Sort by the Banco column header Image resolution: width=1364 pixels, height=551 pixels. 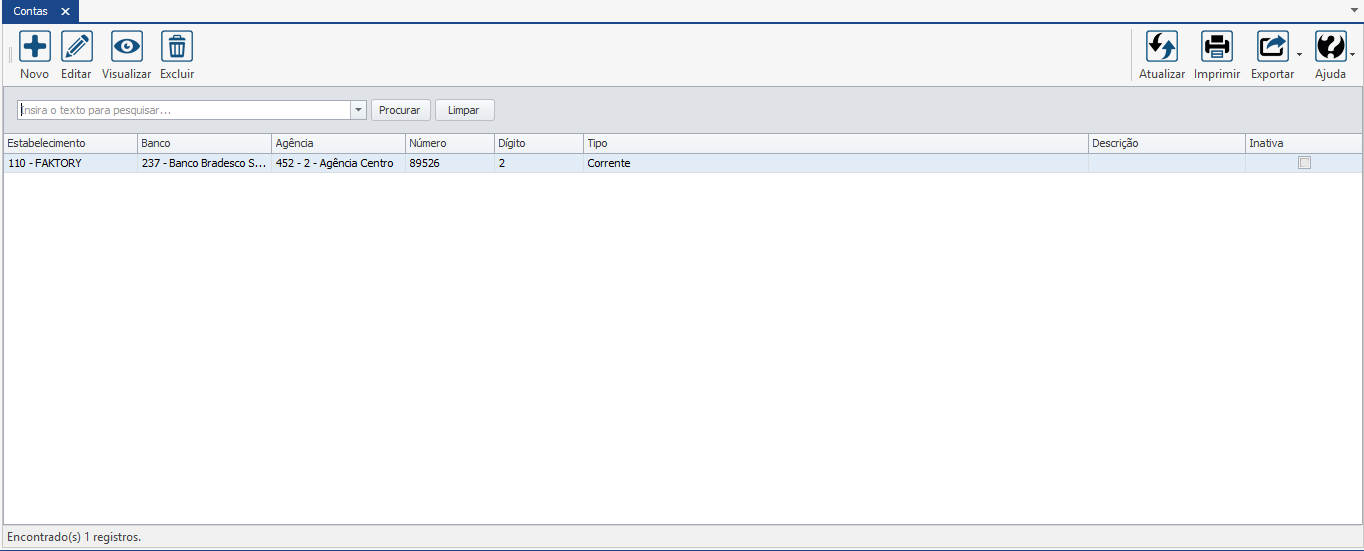click(x=204, y=143)
